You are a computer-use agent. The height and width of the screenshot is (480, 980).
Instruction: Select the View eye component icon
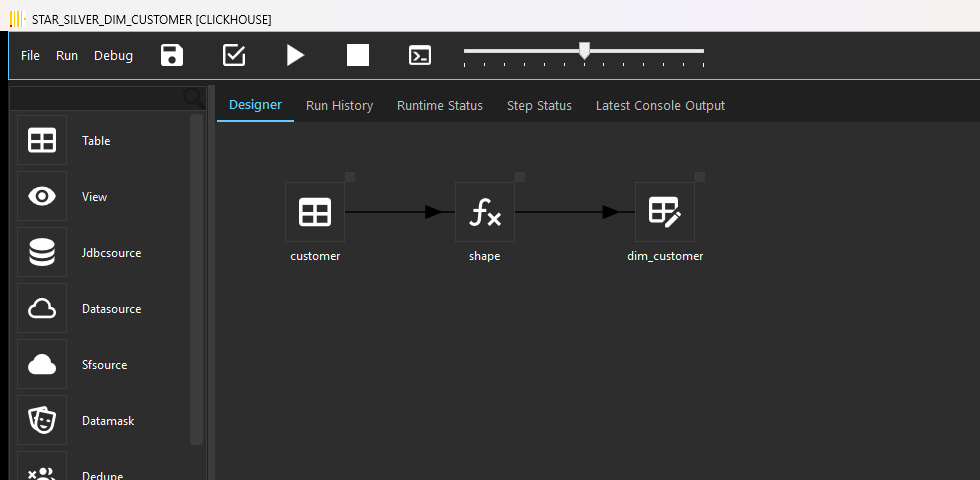pyautogui.click(x=42, y=196)
